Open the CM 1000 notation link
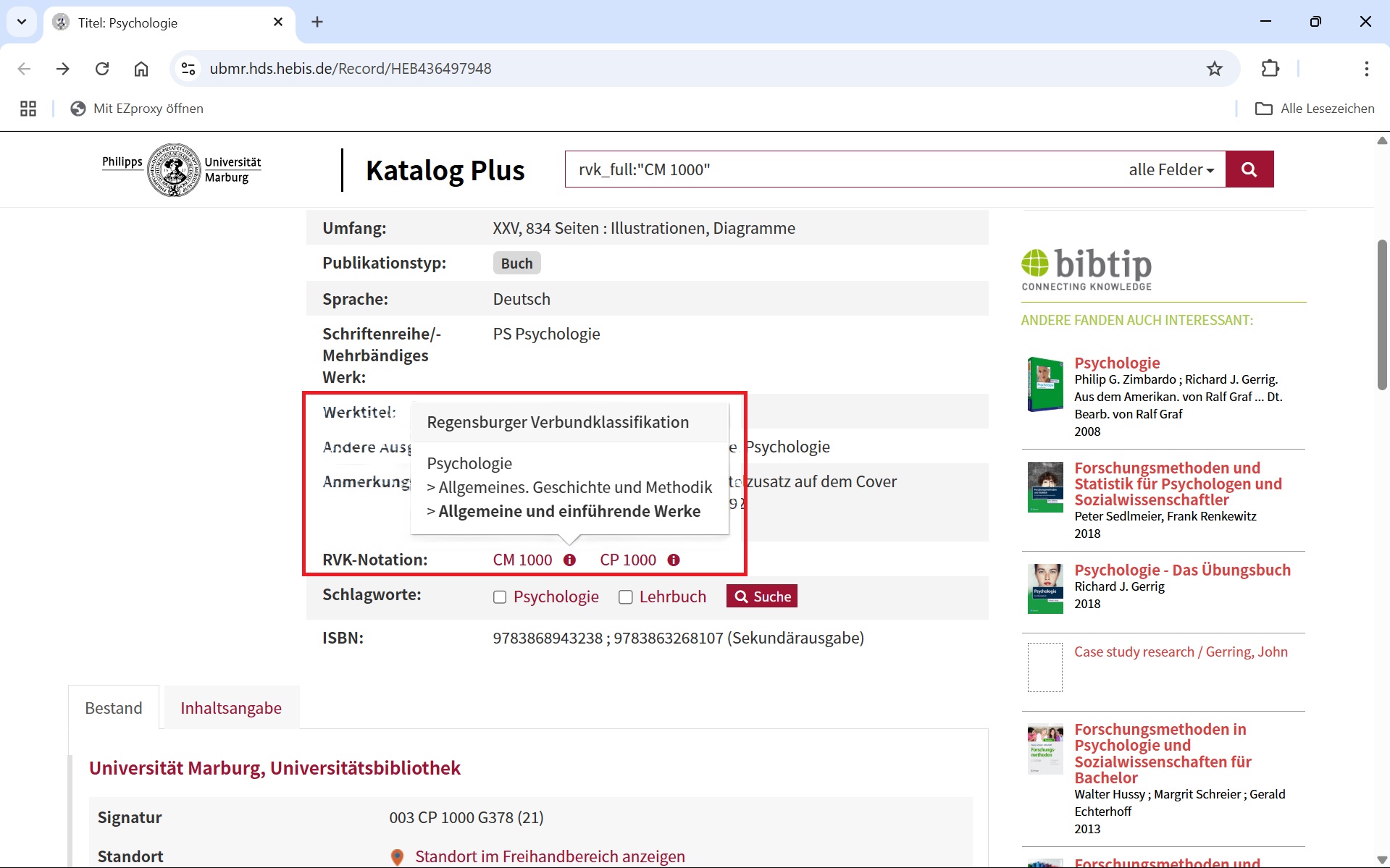 pos(522,560)
